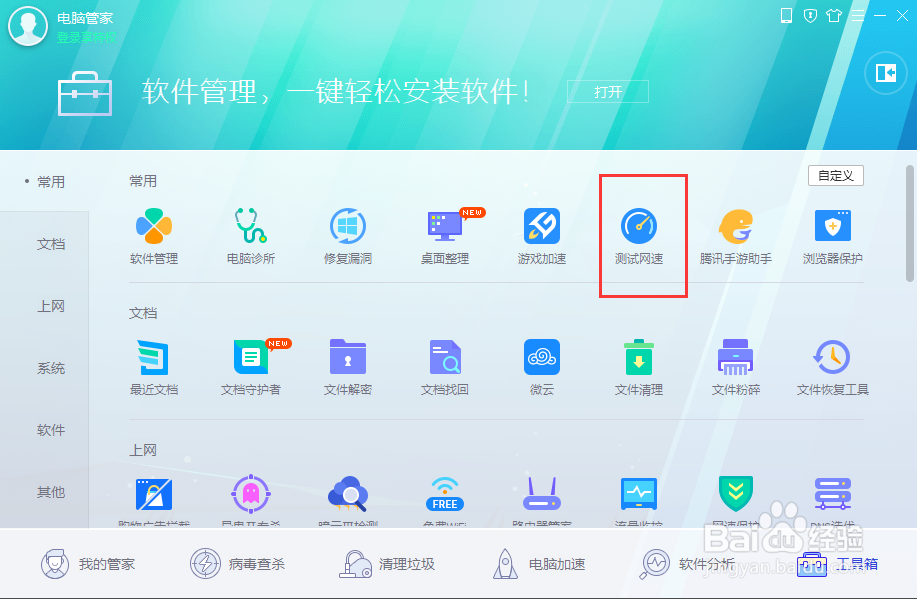The height and width of the screenshot is (599, 917).
Task: Click the shirt skin icon in title bar
Action: pyautogui.click(x=834, y=16)
